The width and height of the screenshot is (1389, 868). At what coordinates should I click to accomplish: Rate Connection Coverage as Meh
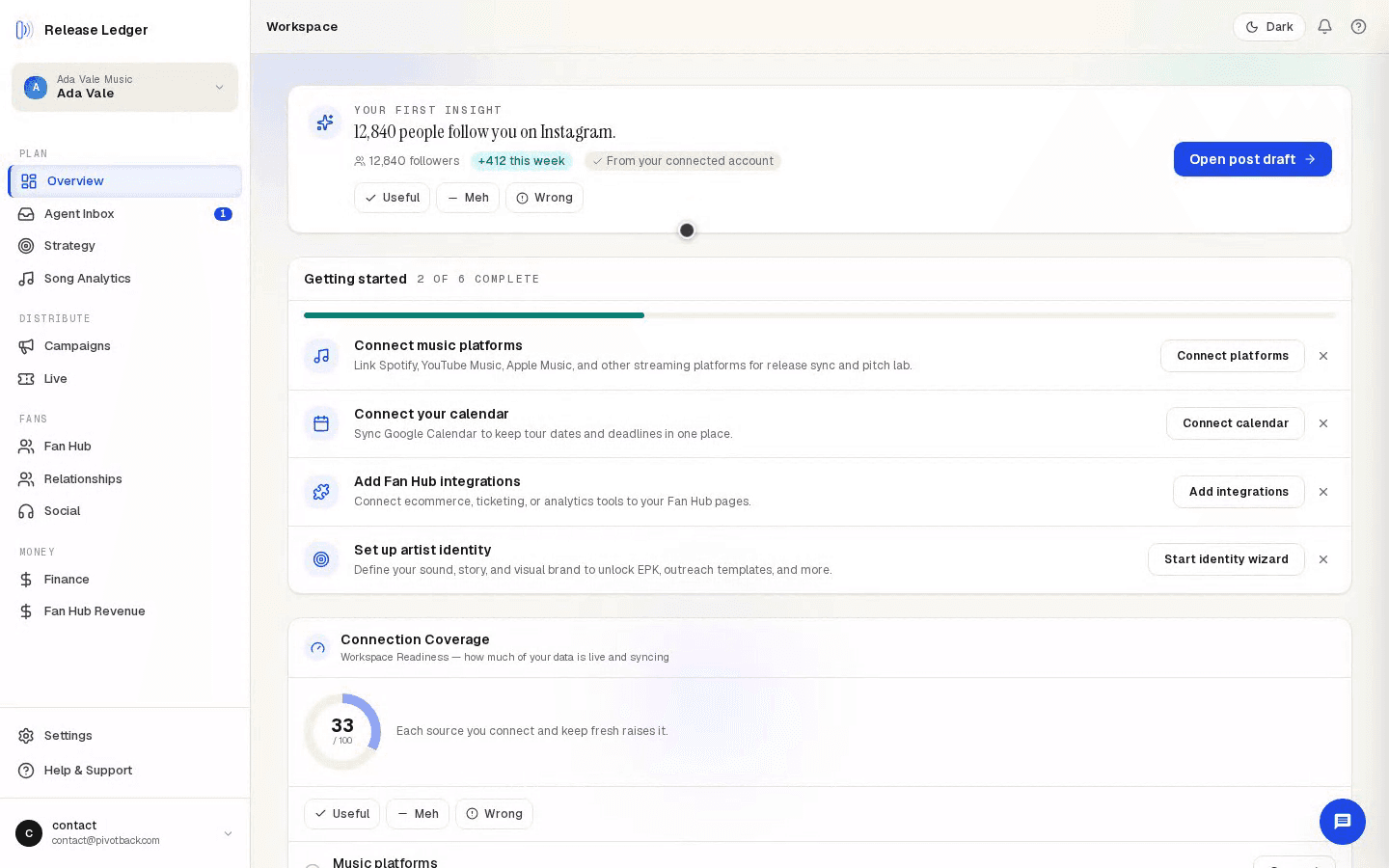418,814
